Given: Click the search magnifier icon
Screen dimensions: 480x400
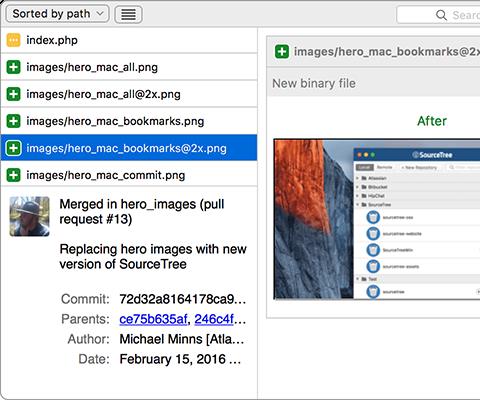Looking at the screenshot, I should (441, 15).
